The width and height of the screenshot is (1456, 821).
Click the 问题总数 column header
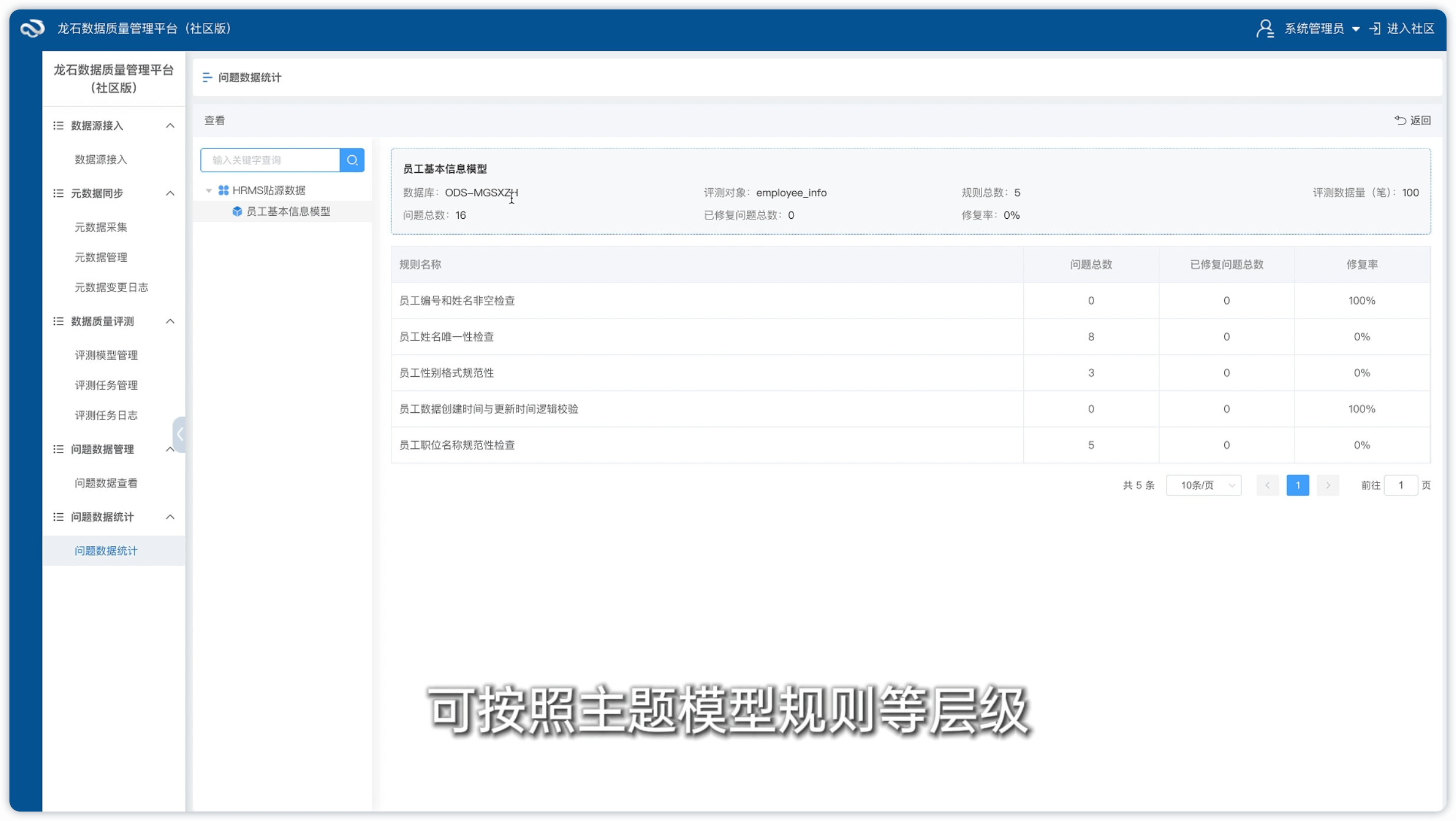pos(1091,264)
